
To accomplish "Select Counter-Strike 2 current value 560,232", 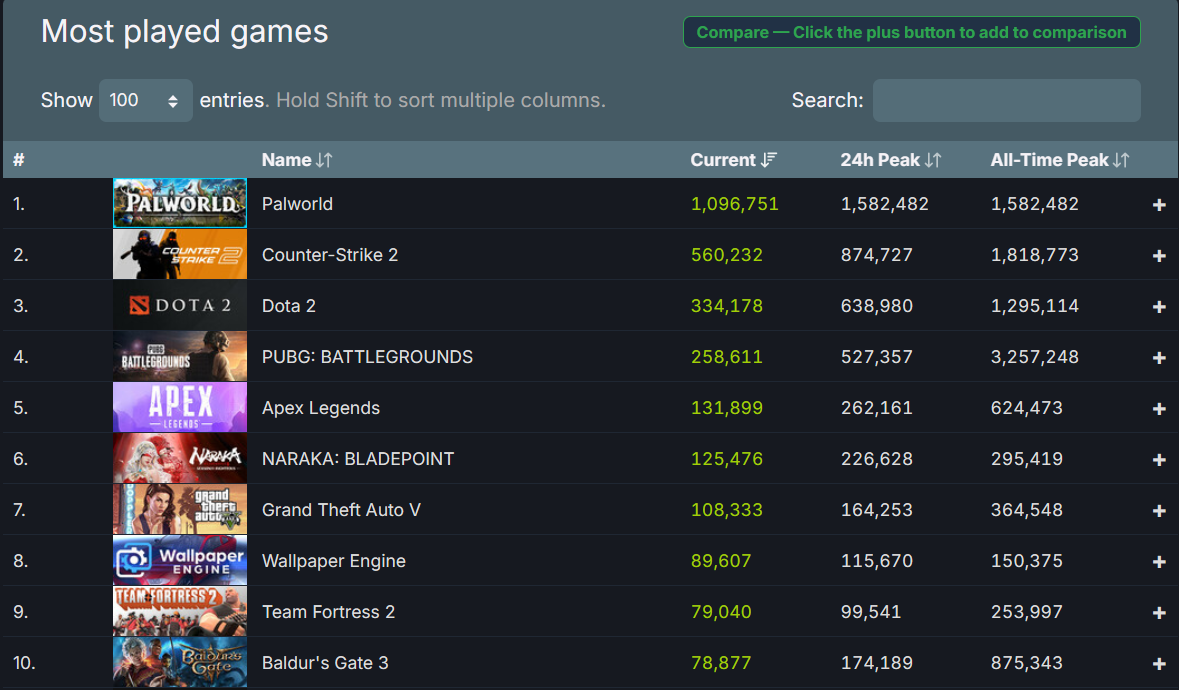I will pyautogui.click(x=726, y=255).
